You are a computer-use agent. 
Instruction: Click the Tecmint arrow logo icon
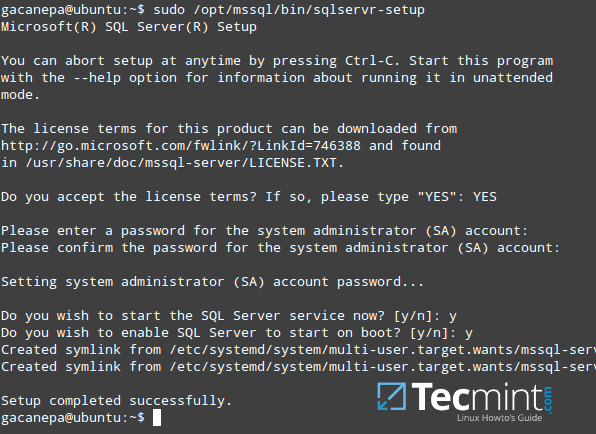tap(391, 396)
